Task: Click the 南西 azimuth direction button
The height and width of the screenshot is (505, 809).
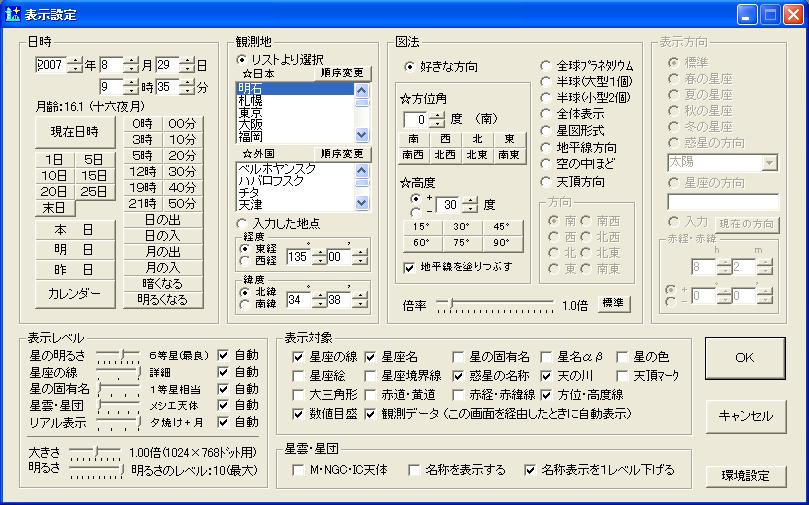Action: tap(412, 155)
